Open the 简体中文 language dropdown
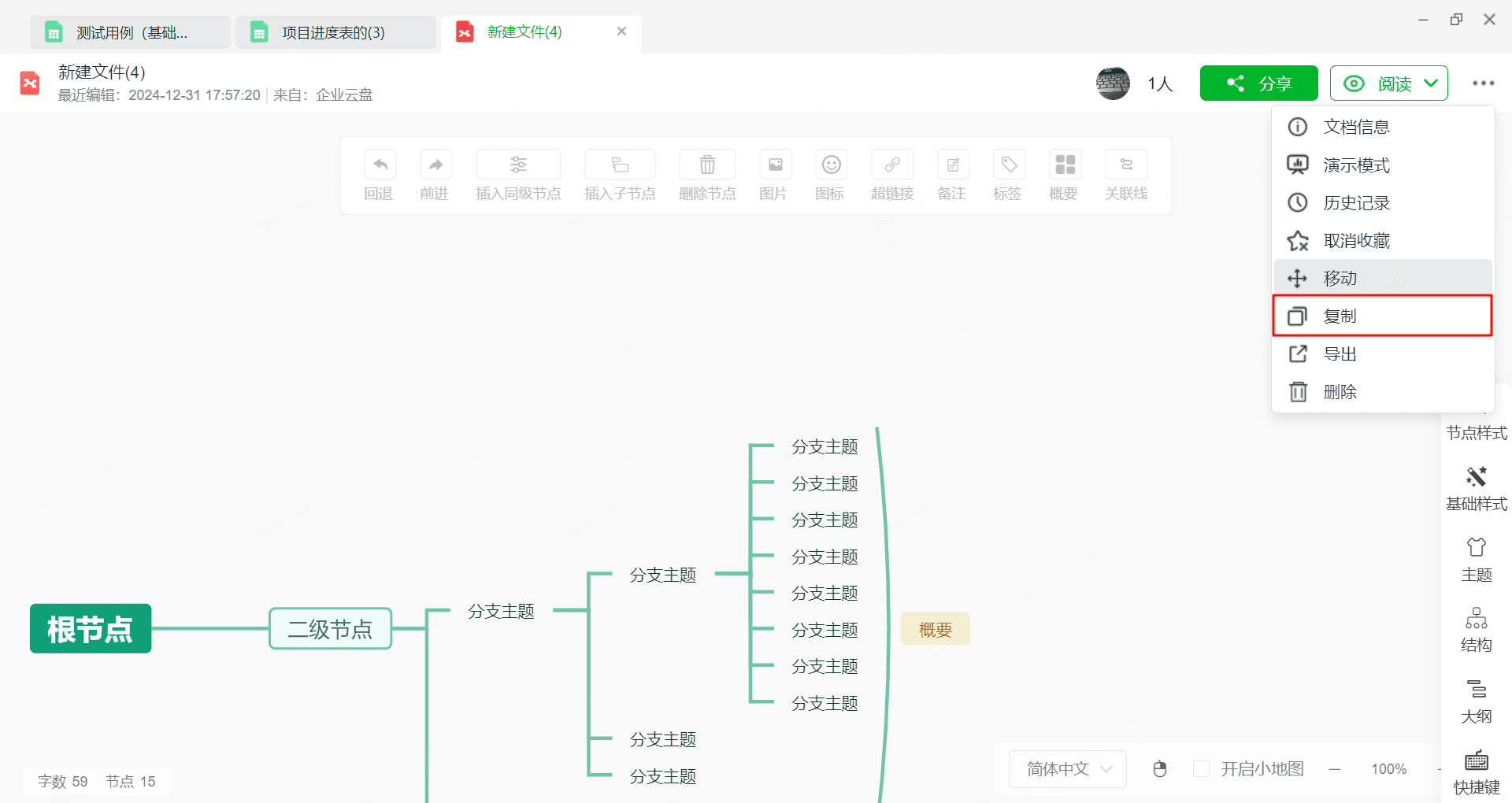This screenshot has height=803, width=1512. tap(1068, 768)
